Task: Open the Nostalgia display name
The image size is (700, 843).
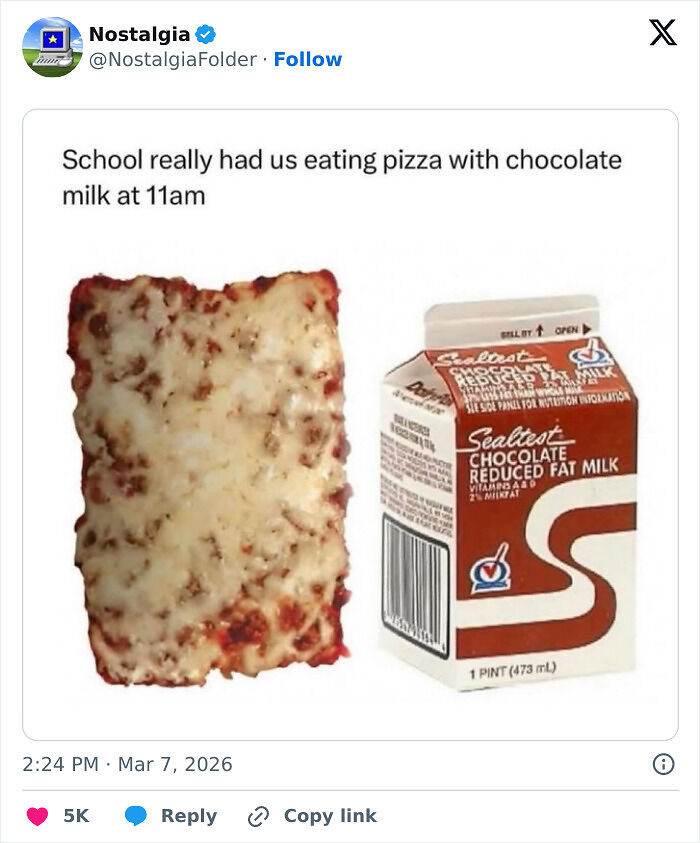Action: (x=139, y=34)
